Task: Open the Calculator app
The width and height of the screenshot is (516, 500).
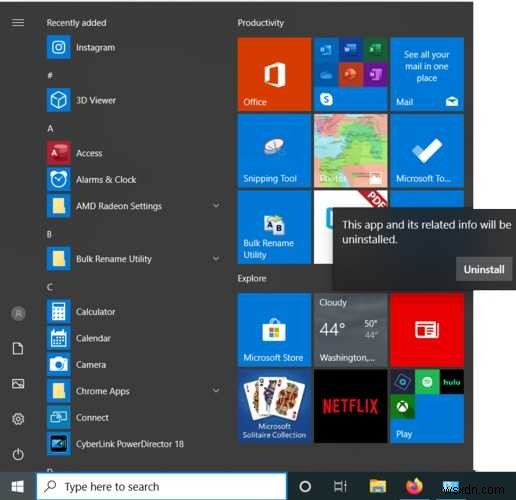Action: click(133, 312)
